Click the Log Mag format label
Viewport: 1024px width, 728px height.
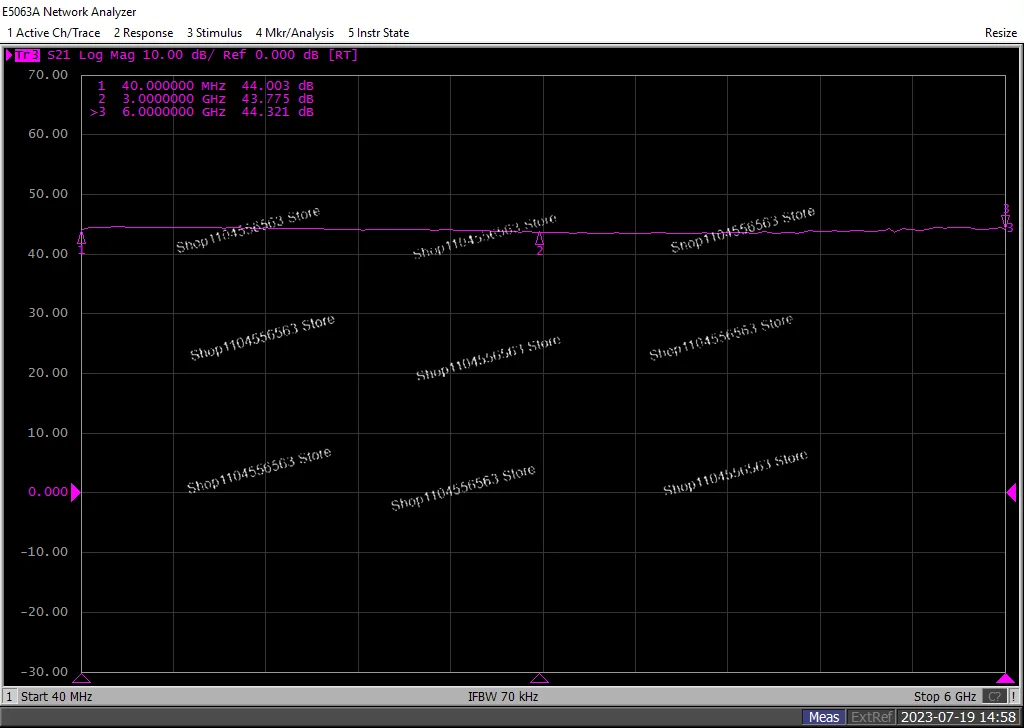pos(106,55)
